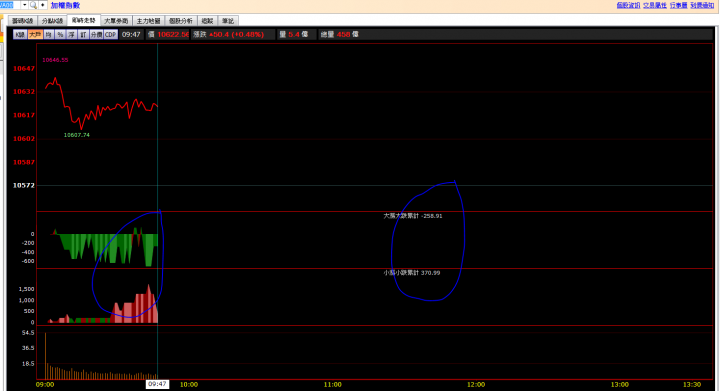Image resolution: width=720 pixels, height=391 pixels.
Task: Open the symbol code dropdown arrow
Action: (x=24, y=5)
